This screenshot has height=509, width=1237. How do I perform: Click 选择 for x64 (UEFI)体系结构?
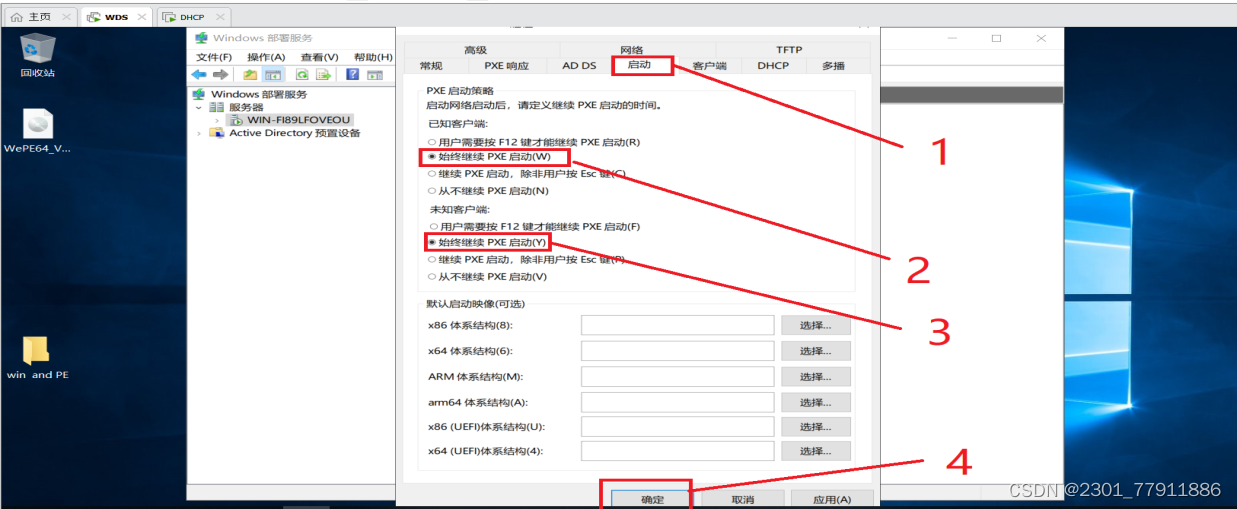click(x=816, y=452)
